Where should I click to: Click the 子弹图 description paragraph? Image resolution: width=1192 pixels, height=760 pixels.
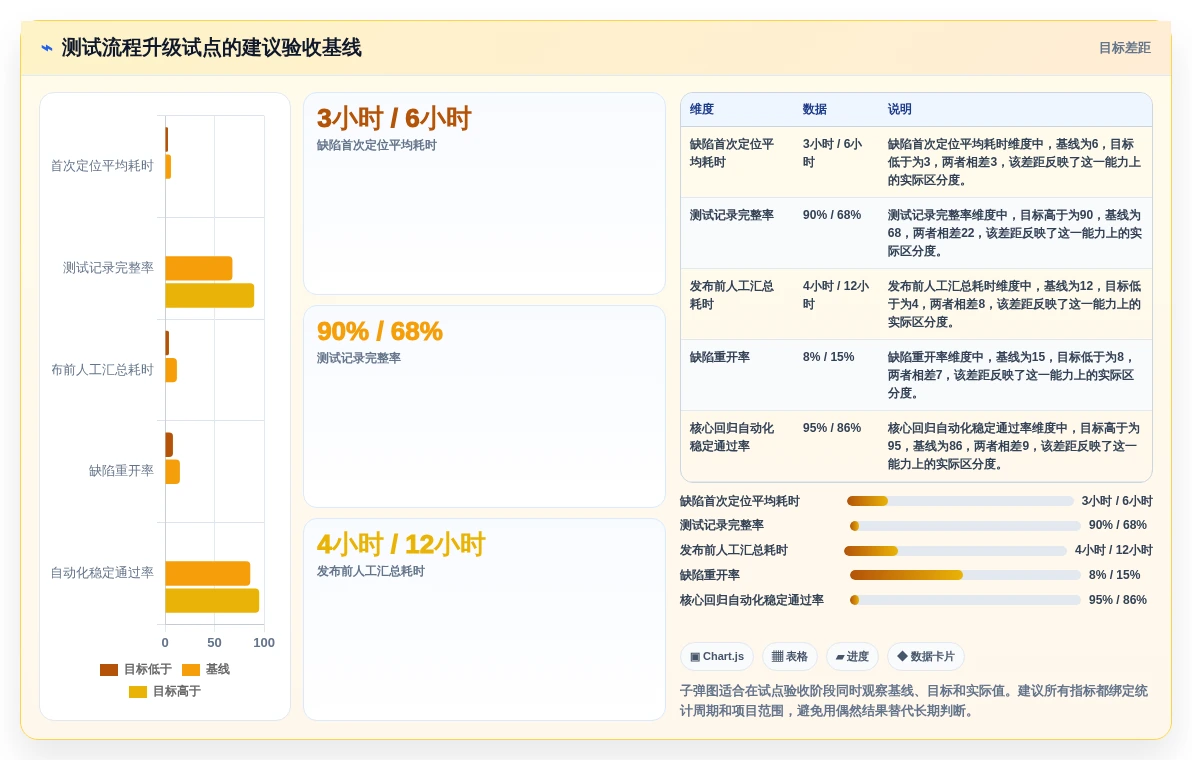(914, 701)
